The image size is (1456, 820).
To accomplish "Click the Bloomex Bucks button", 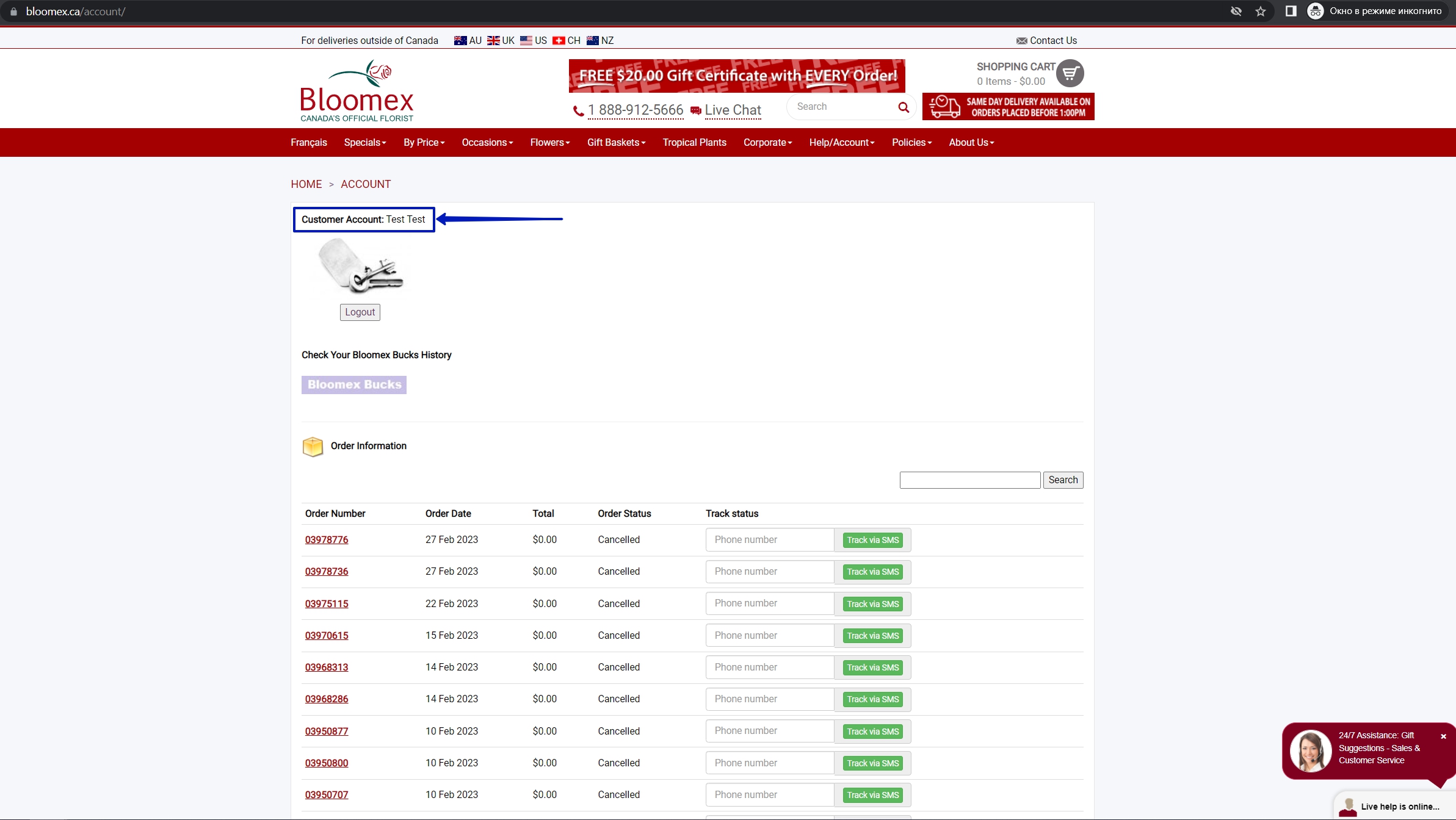I will coord(353,385).
